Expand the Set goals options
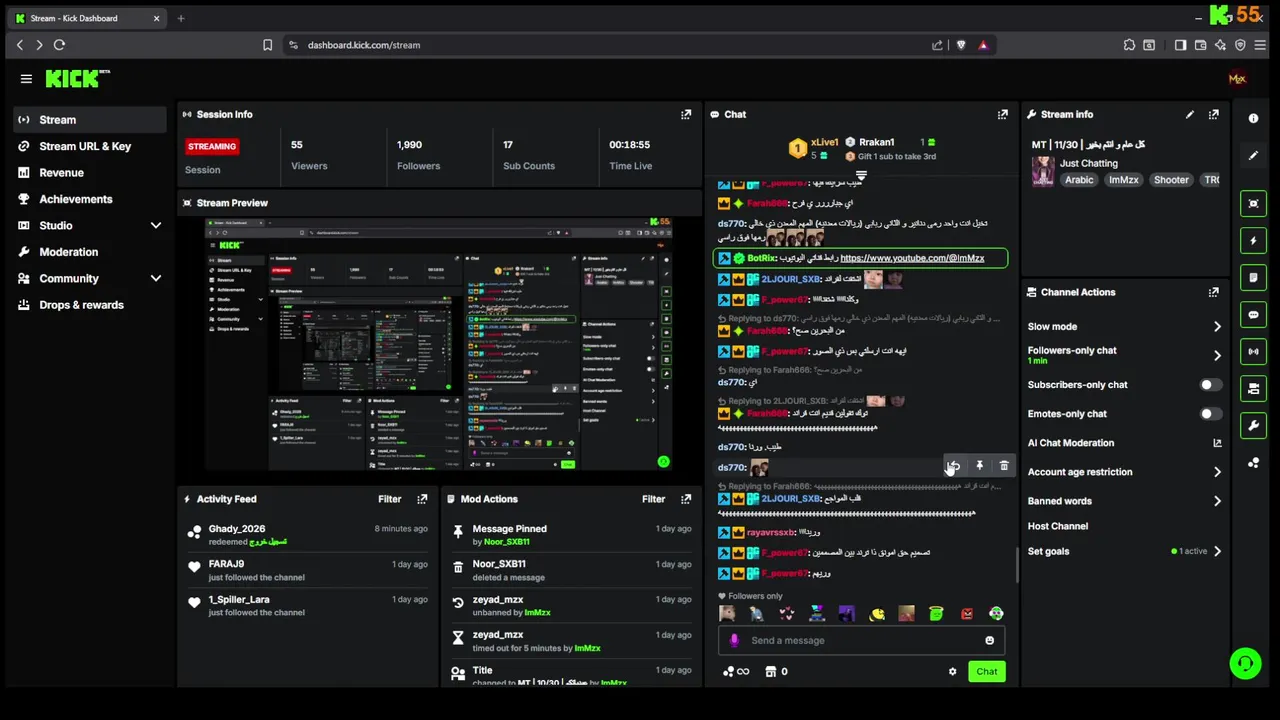This screenshot has height=720, width=1280. [1217, 552]
